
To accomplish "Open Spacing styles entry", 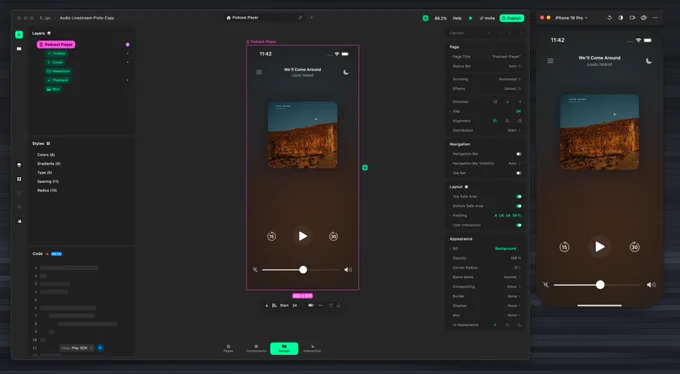I will pyautogui.click(x=48, y=181).
